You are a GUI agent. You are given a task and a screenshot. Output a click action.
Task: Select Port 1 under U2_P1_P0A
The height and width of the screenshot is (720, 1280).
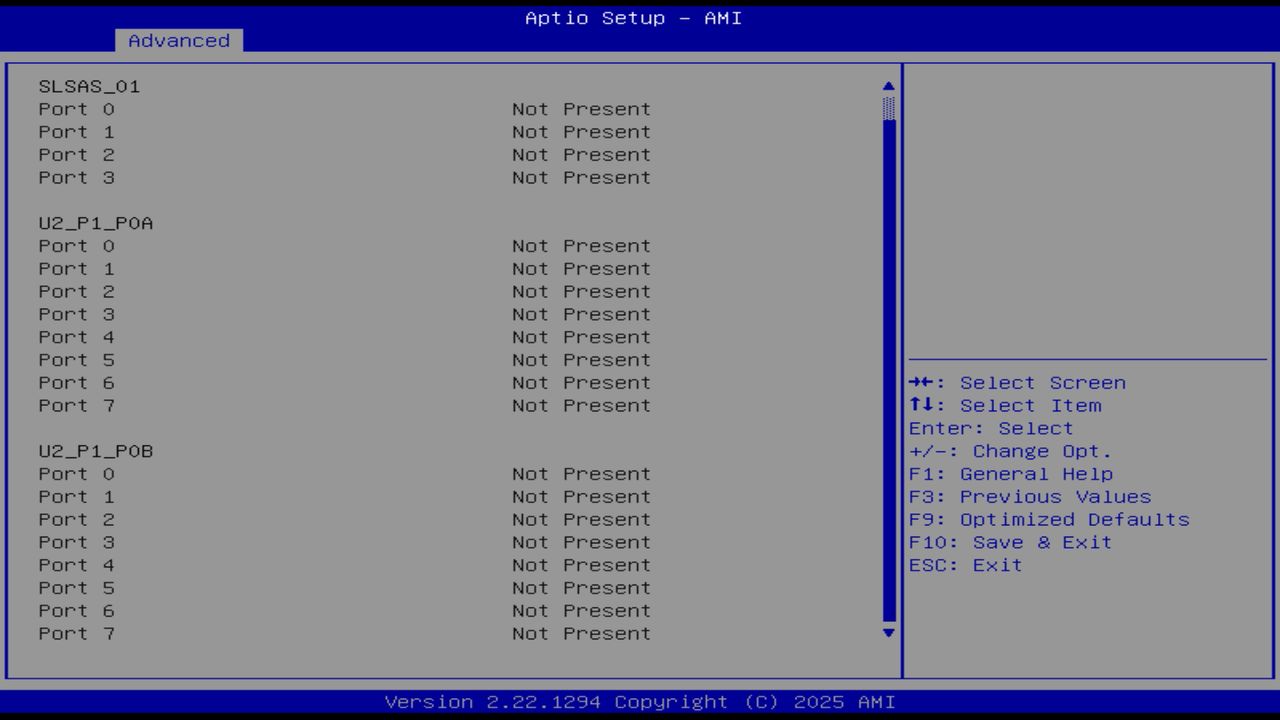point(75,268)
